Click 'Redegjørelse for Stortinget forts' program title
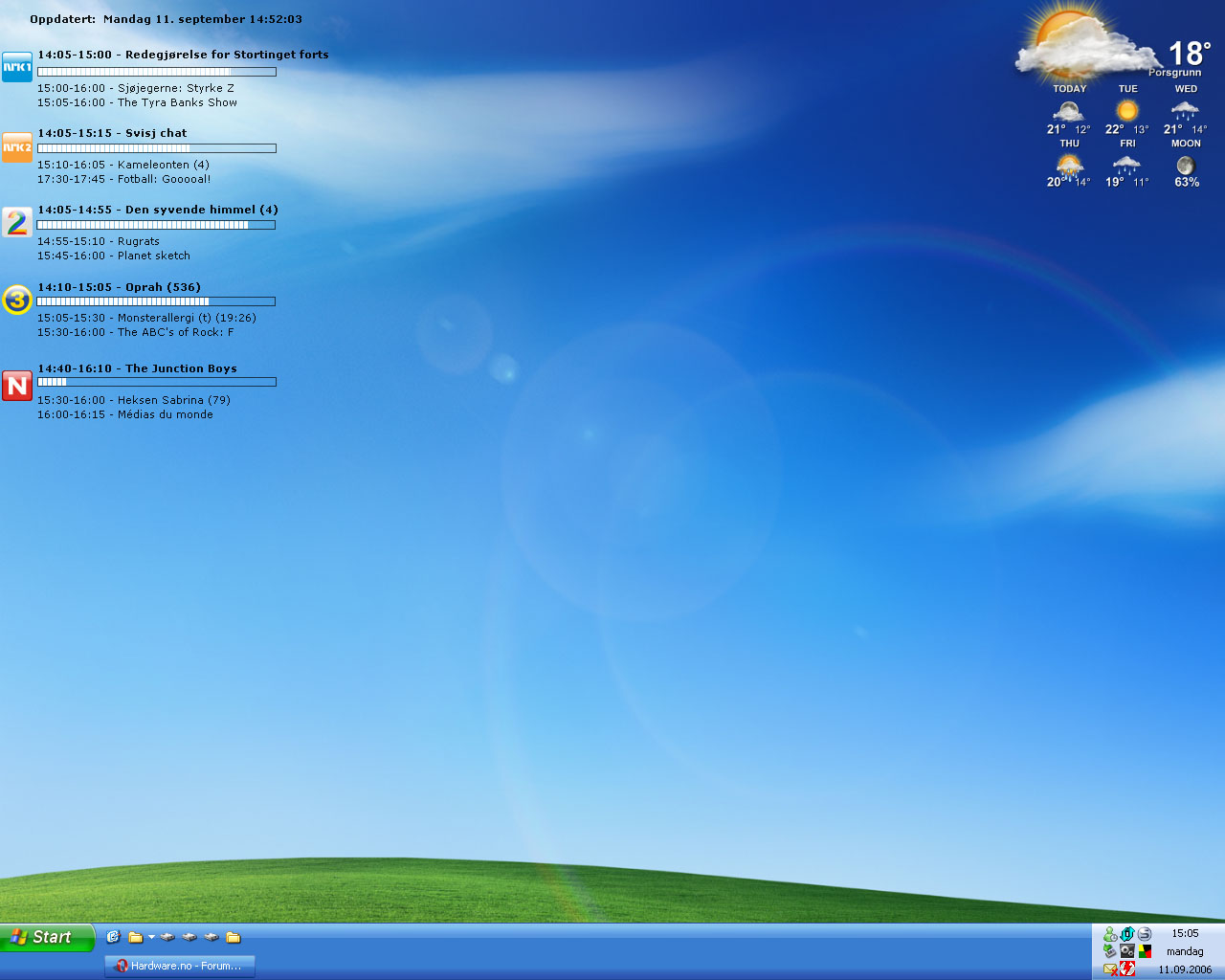The width and height of the screenshot is (1225, 980). tap(227, 55)
